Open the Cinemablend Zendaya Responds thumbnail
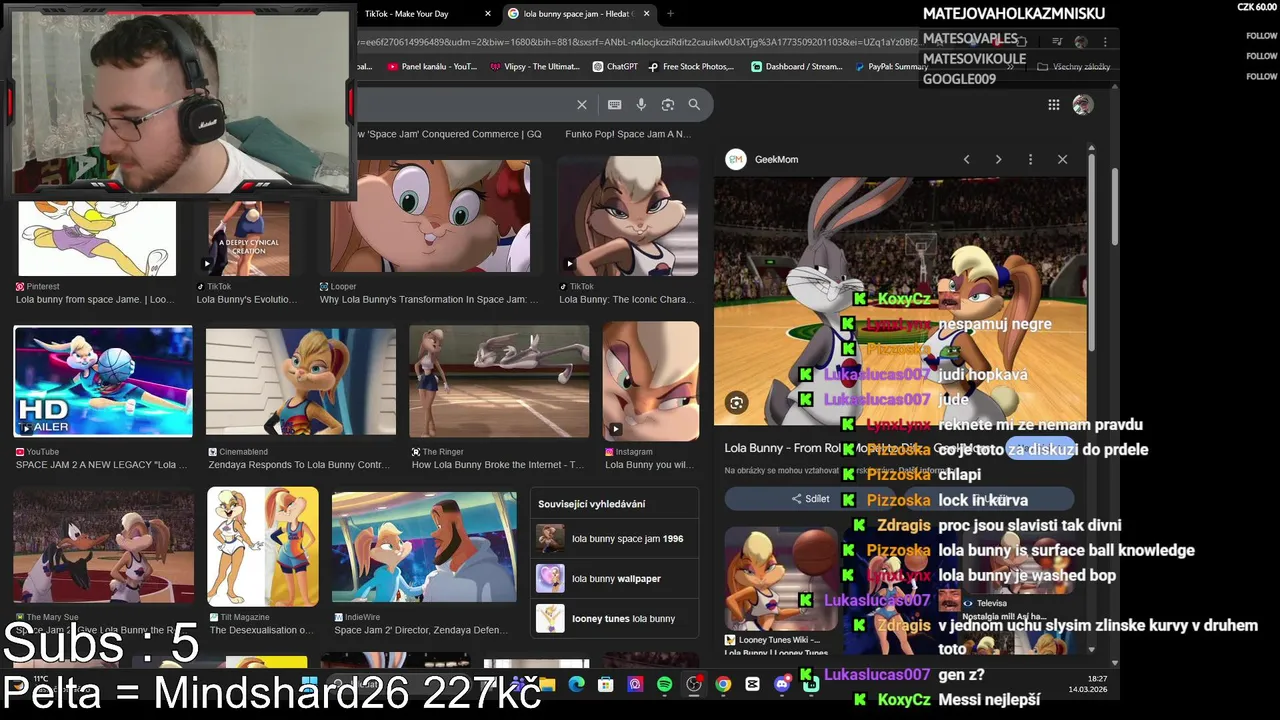This screenshot has height=720, width=1280. point(301,381)
